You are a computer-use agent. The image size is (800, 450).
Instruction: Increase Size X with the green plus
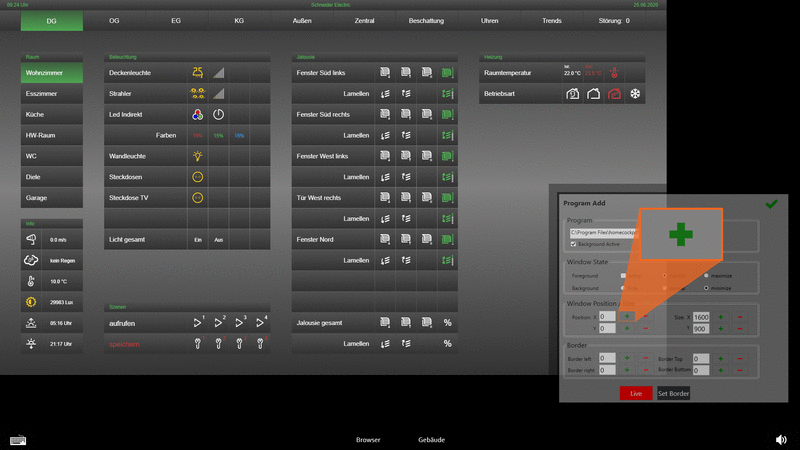point(721,316)
